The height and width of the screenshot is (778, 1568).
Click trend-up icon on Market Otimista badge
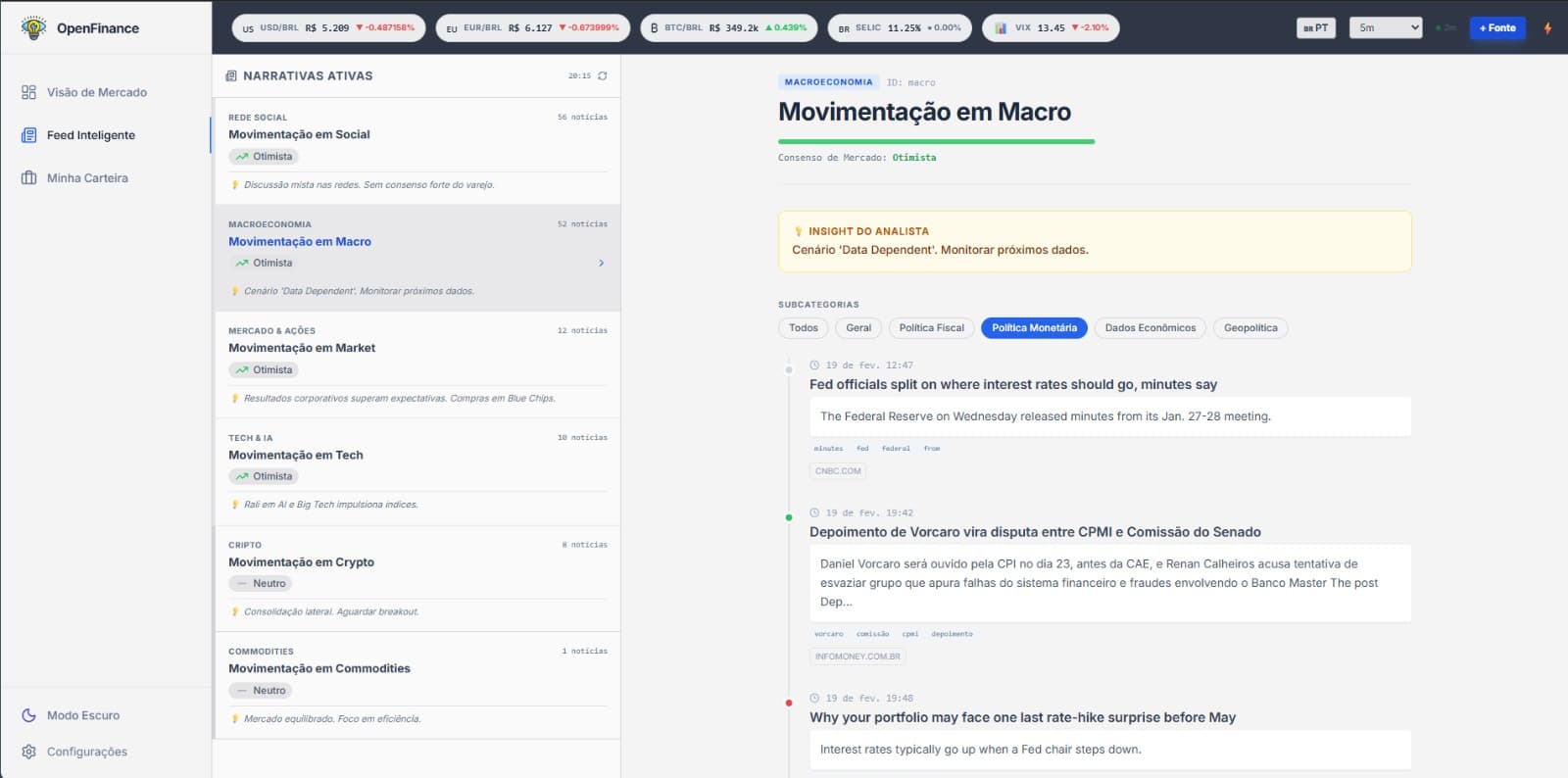click(242, 370)
